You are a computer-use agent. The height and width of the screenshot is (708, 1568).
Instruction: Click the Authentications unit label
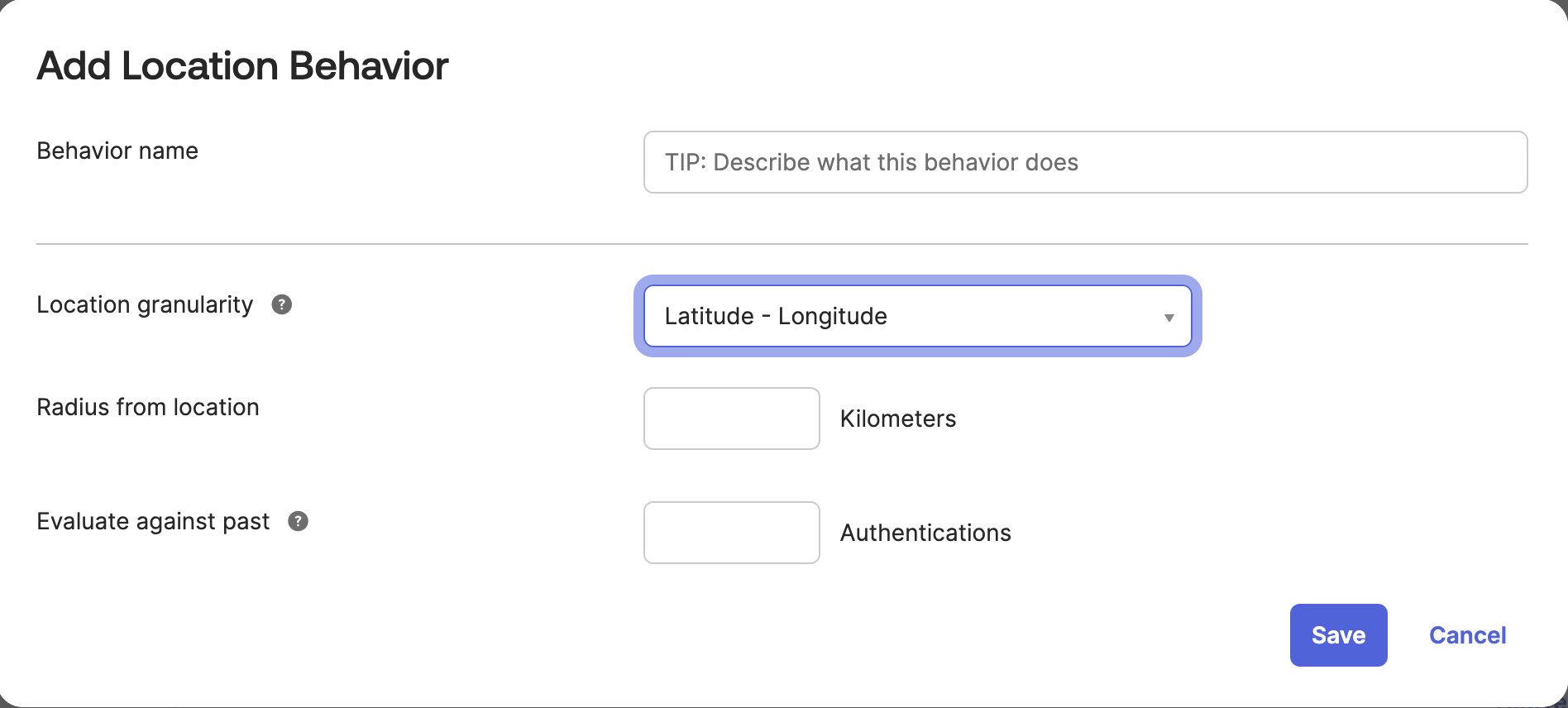[x=925, y=533]
